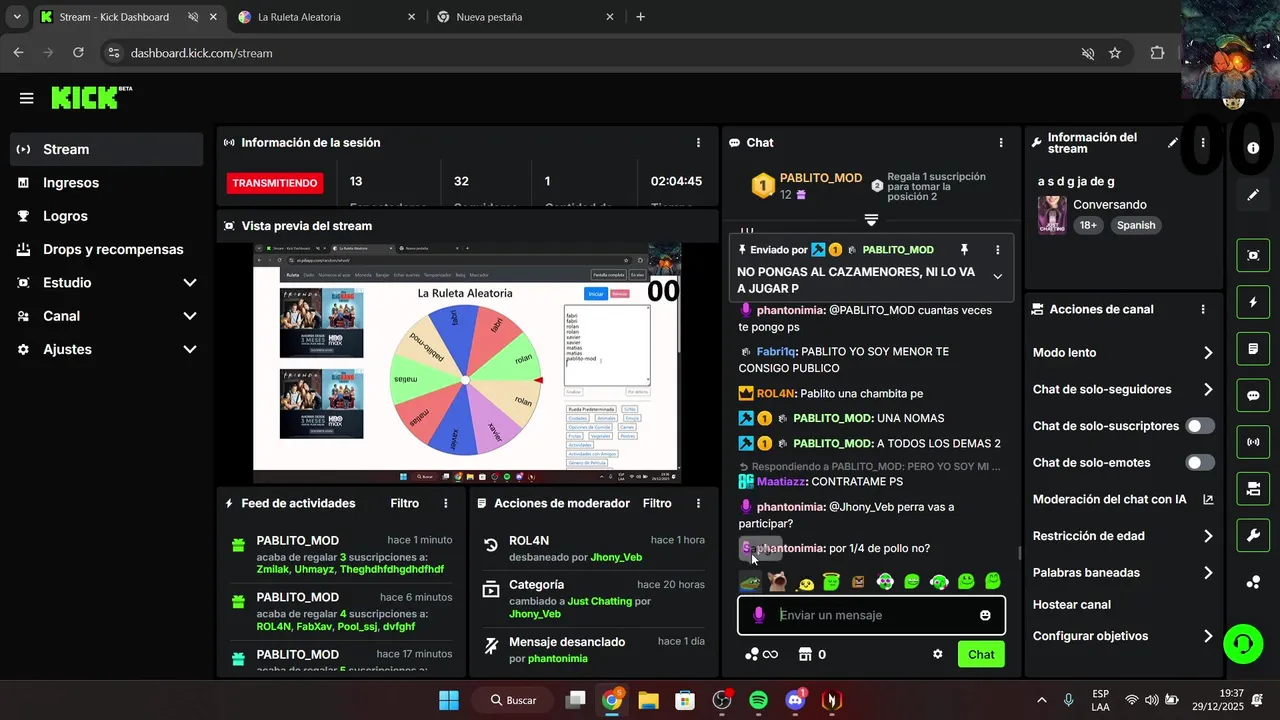The height and width of the screenshot is (720, 1280).
Task: Expand the Ajustes sidebar section
Action: point(107,349)
